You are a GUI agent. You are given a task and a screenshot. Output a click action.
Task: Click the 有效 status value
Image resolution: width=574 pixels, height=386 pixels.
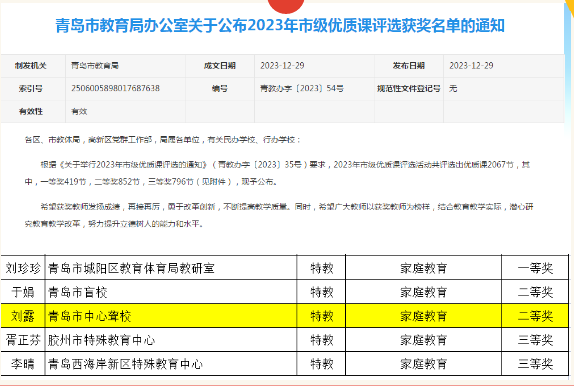[79, 111]
